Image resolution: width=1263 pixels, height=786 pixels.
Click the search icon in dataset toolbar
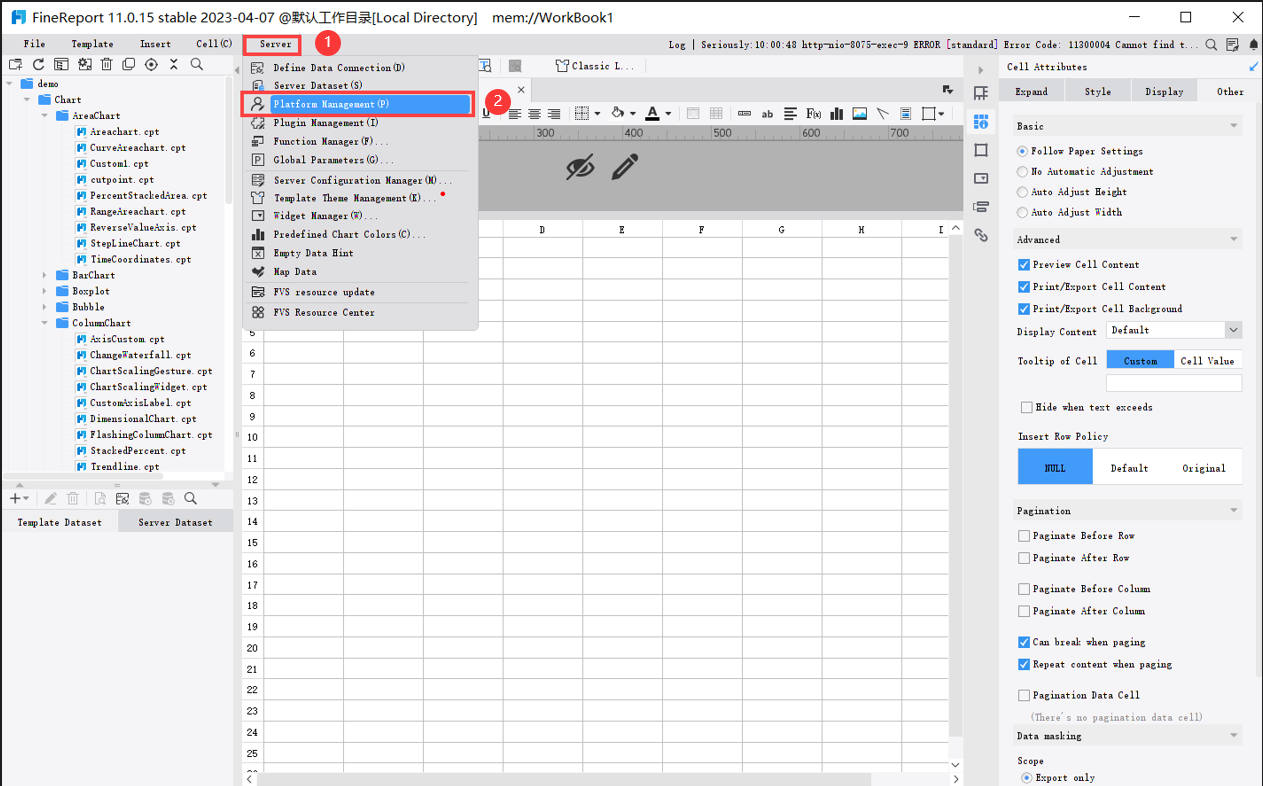point(190,498)
